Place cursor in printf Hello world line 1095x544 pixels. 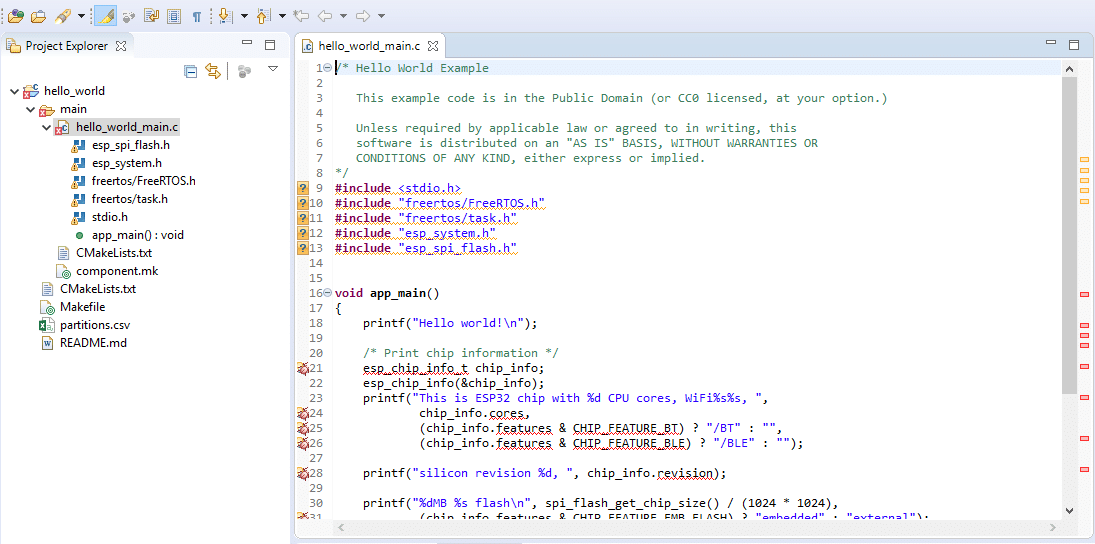coord(449,323)
